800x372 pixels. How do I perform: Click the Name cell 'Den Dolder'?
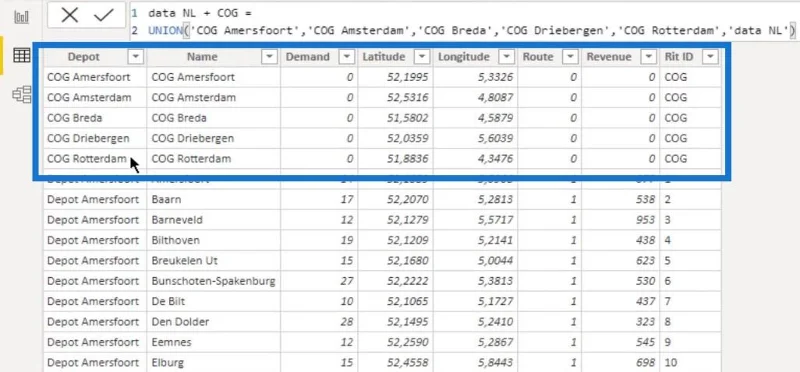pyautogui.click(x=213, y=322)
